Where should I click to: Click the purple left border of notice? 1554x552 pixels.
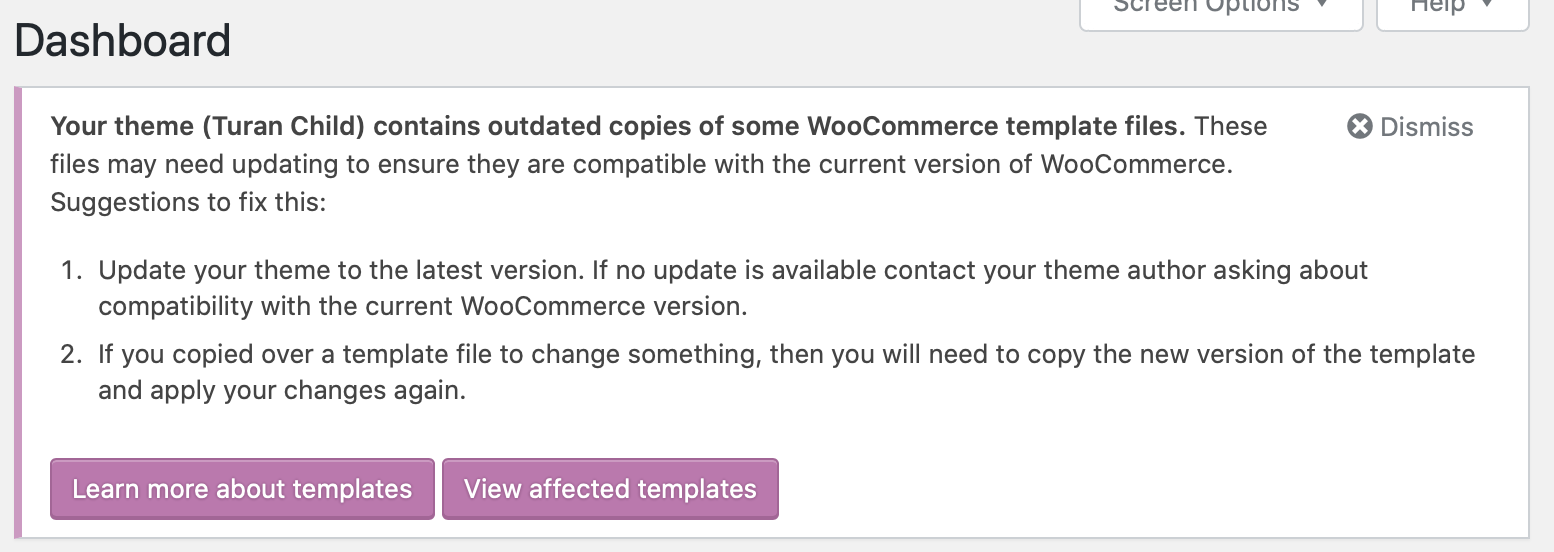coord(17,313)
